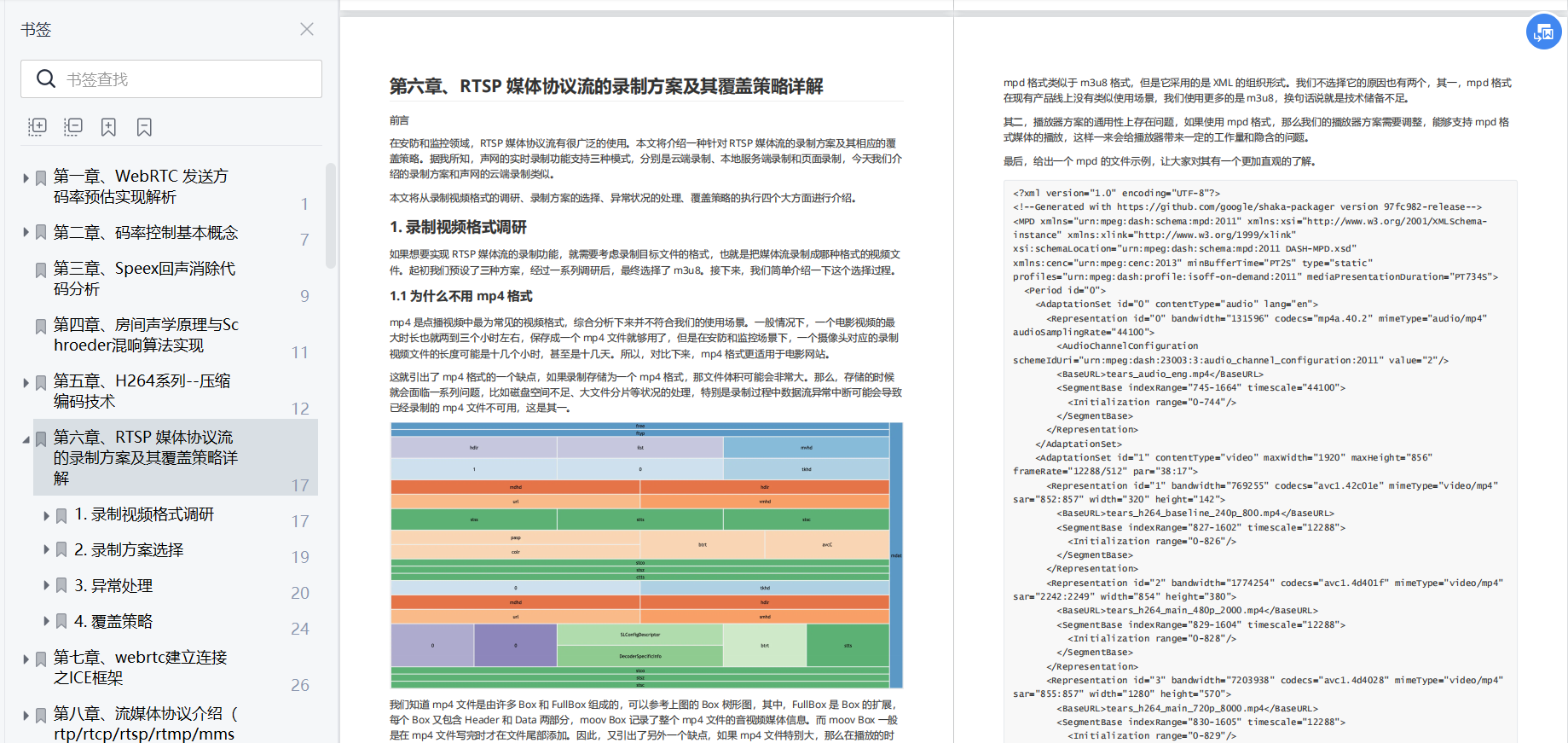Jump to 2. 录制方案选择
1568x743 pixels.
[x=129, y=550]
